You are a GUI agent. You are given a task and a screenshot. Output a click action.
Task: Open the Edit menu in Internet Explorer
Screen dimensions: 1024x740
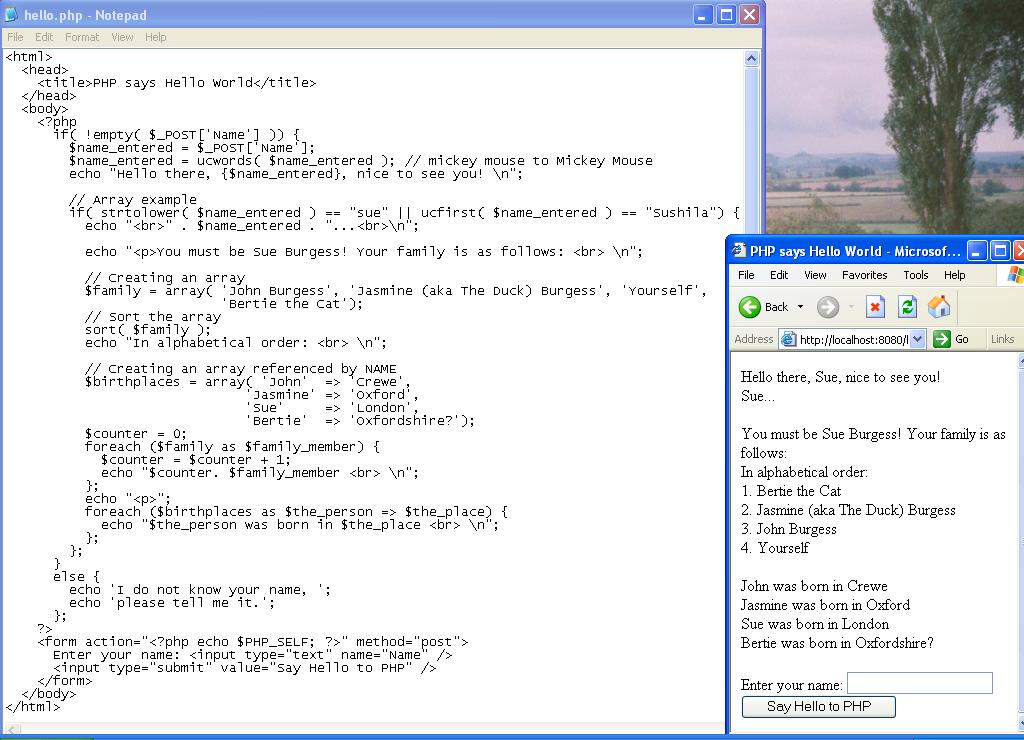point(778,275)
